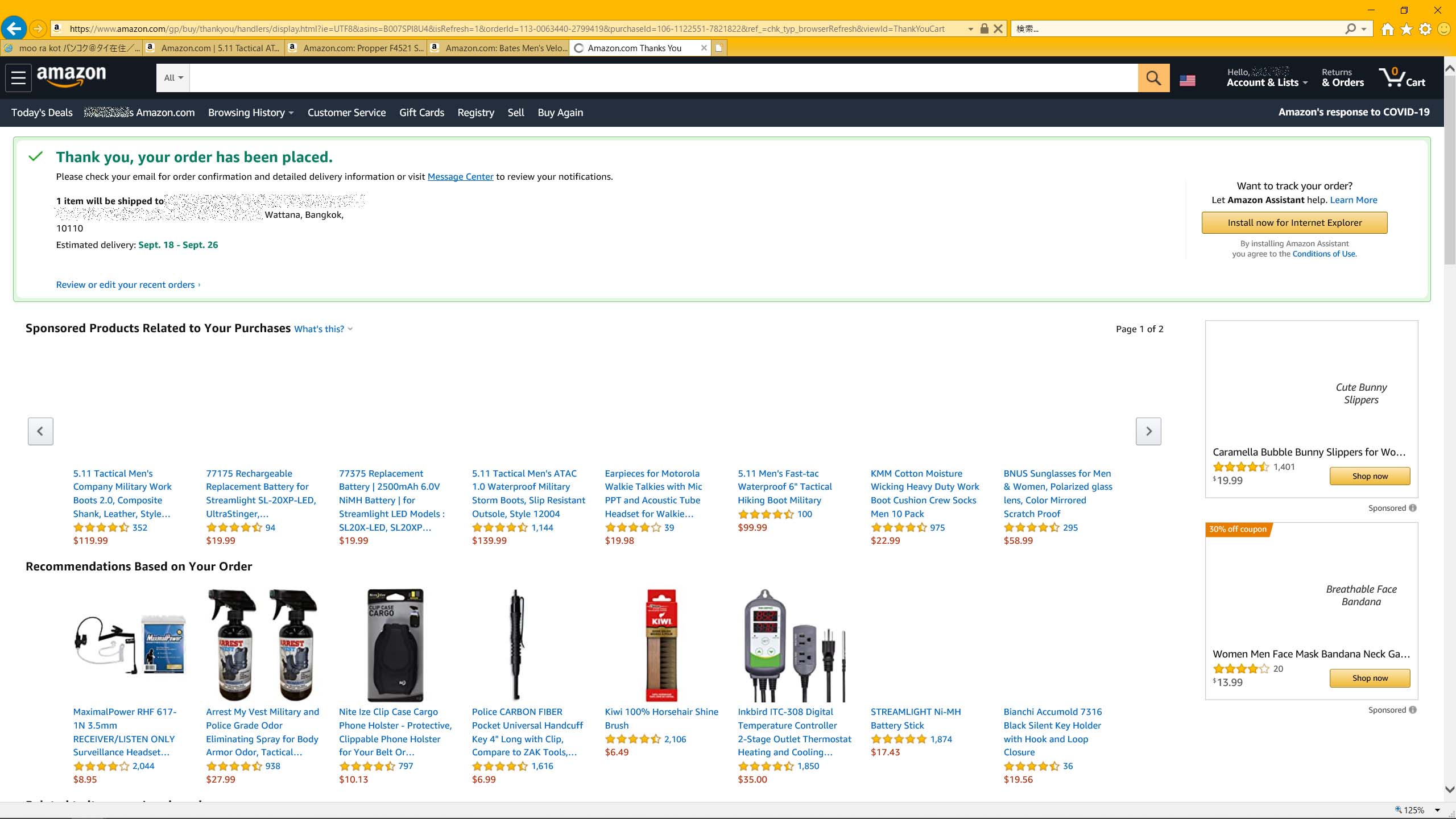The height and width of the screenshot is (819, 1456).
Task: Click the lock security icon in address bar
Action: point(984,28)
